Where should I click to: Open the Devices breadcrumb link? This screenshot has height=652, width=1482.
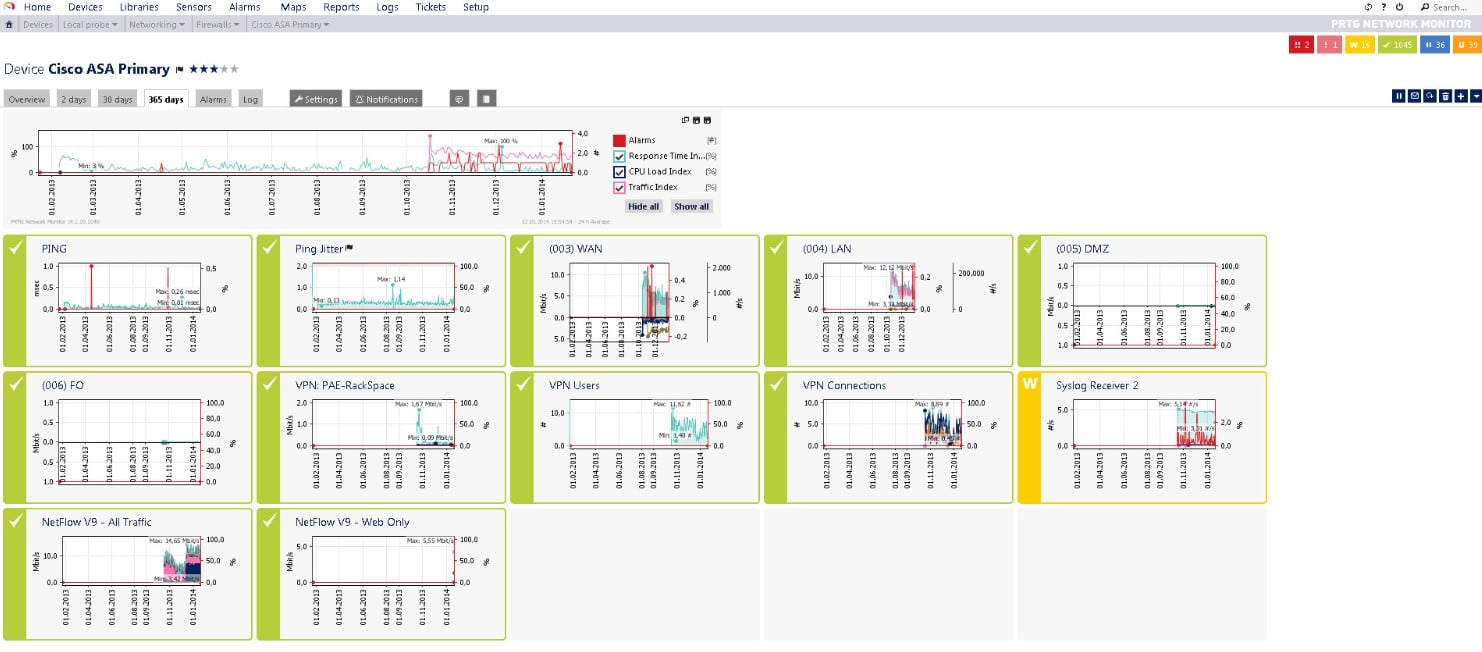[38, 24]
